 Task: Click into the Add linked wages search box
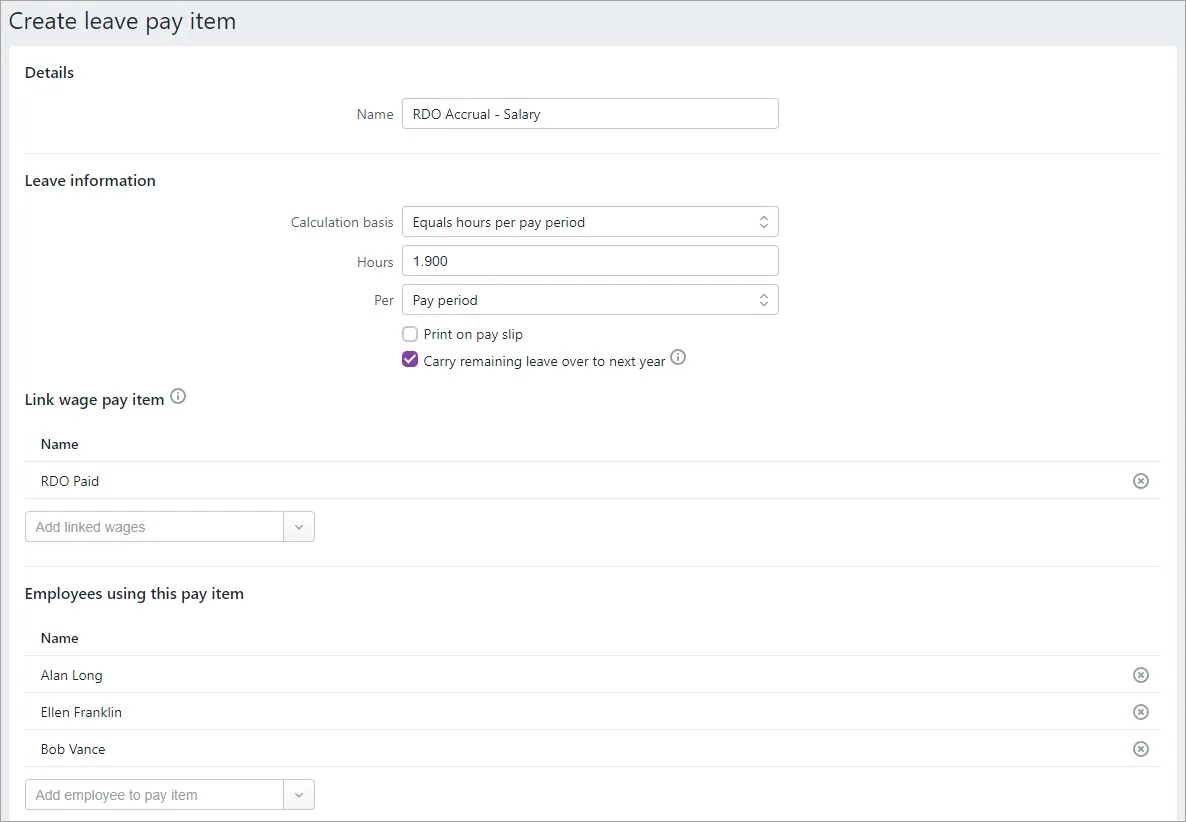pyautogui.click(x=154, y=527)
